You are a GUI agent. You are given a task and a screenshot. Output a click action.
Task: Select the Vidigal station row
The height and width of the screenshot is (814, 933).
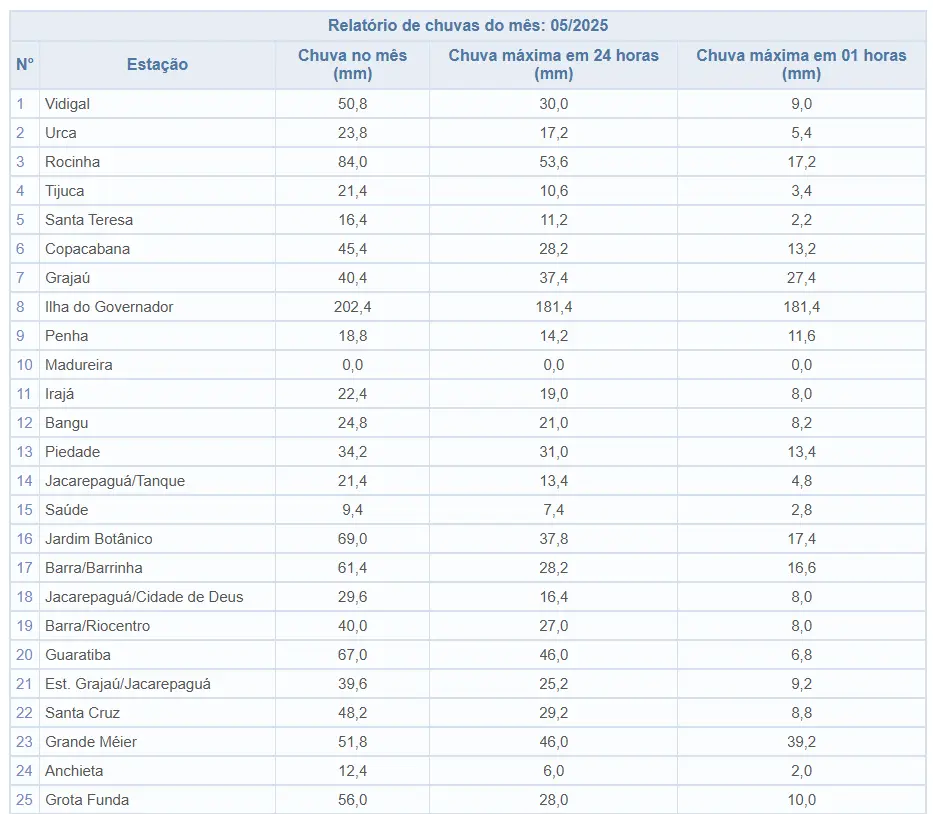coord(468,104)
